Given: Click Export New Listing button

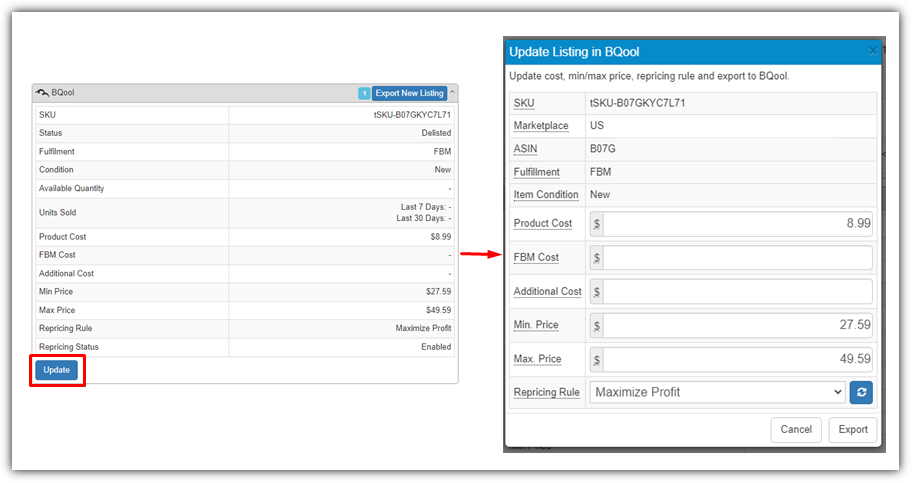Looking at the screenshot, I should [x=409, y=93].
